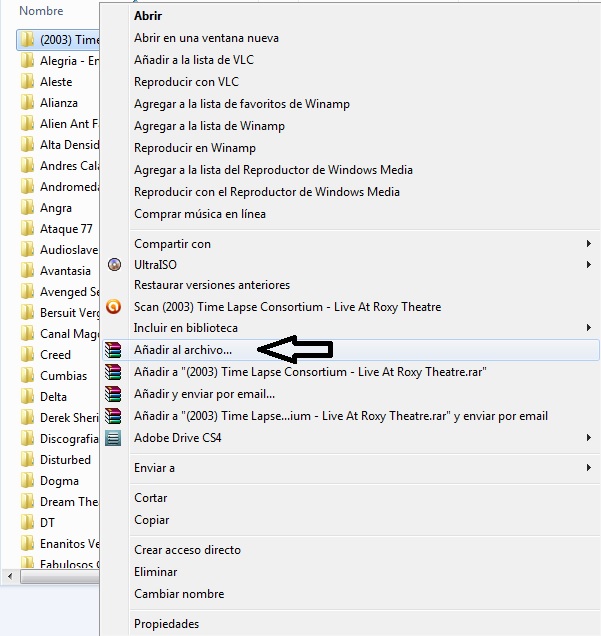Screen dimensions: 601x636
Task: Choose Añadir a la lista de VLC
Action: 194,60
